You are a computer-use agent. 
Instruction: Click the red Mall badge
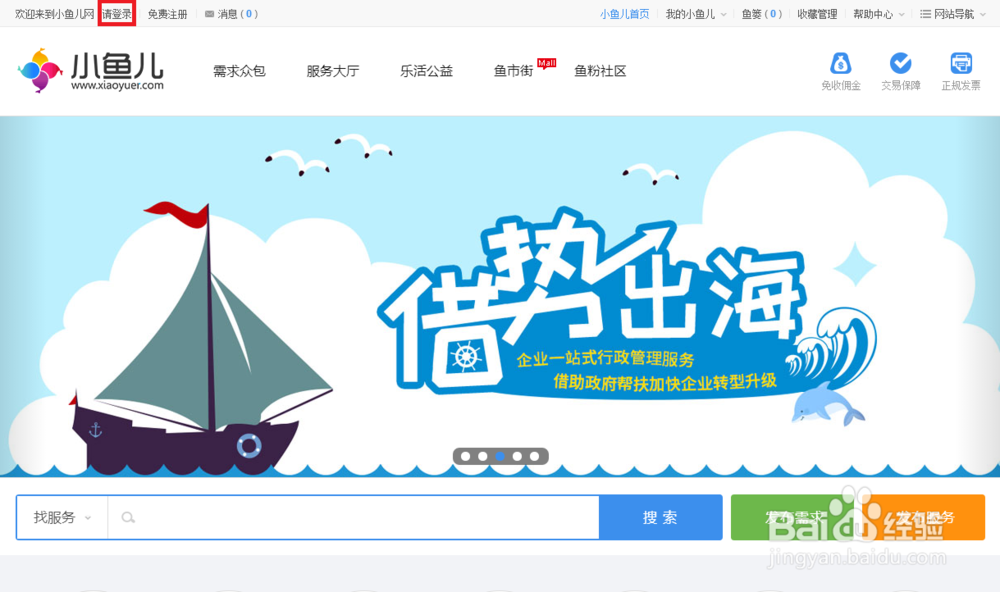[x=547, y=63]
